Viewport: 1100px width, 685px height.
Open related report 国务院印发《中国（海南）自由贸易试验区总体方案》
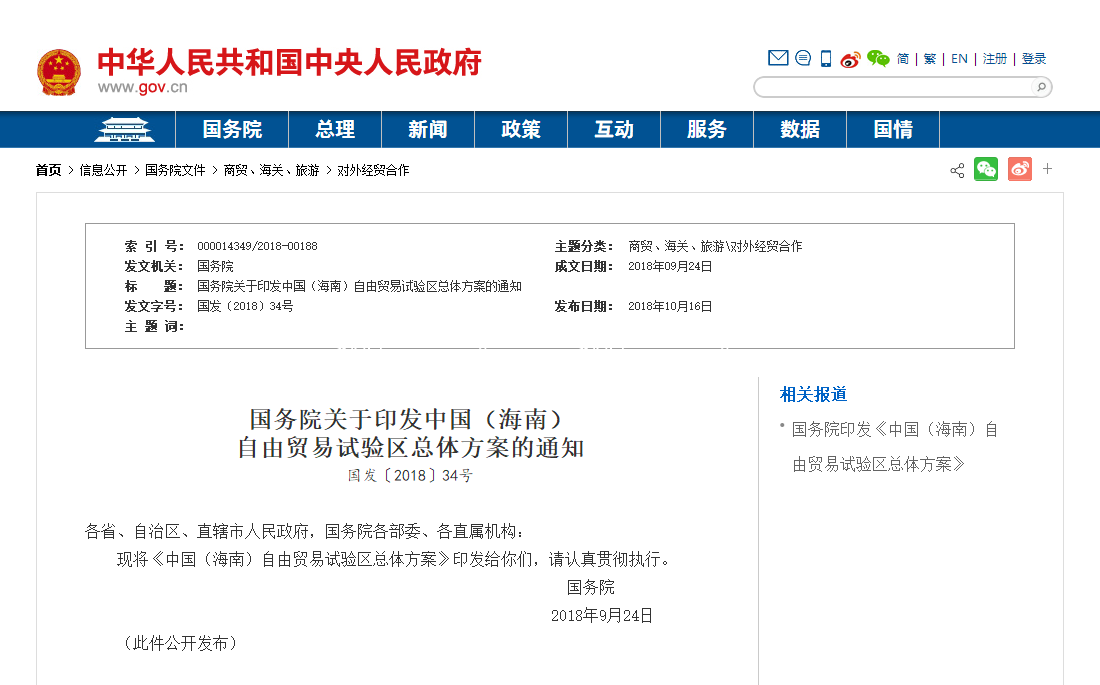tap(894, 446)
